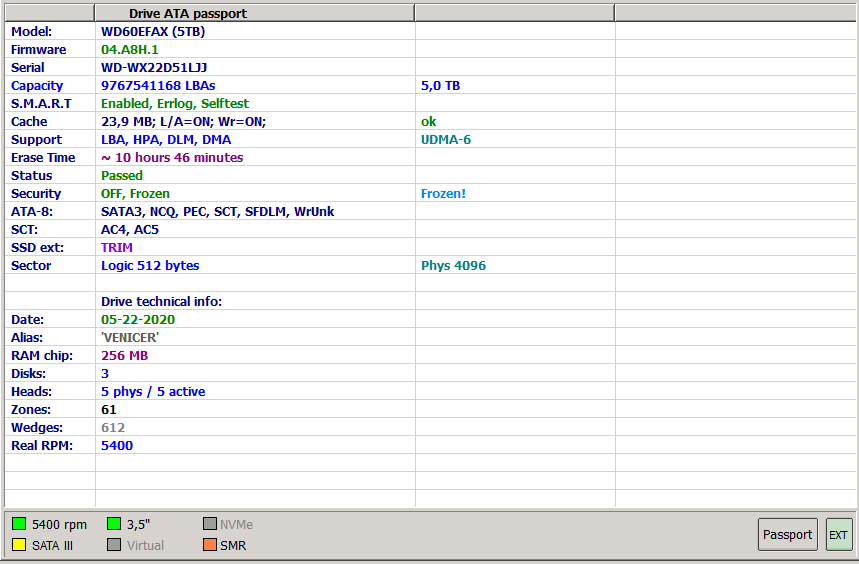Click the 'Cache' row label
Screen dimensions: 859x564
(x=29, y=122)
